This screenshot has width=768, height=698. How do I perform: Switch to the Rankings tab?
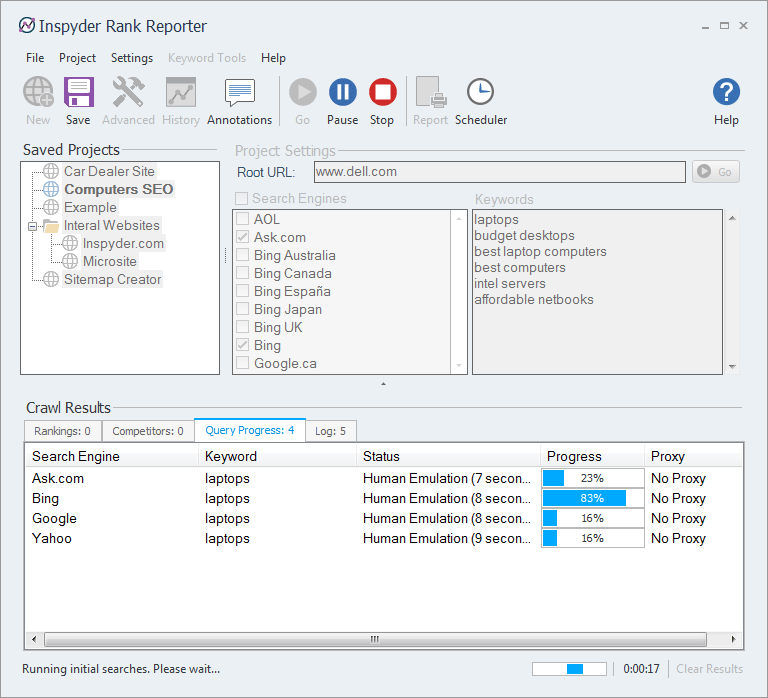63,431
